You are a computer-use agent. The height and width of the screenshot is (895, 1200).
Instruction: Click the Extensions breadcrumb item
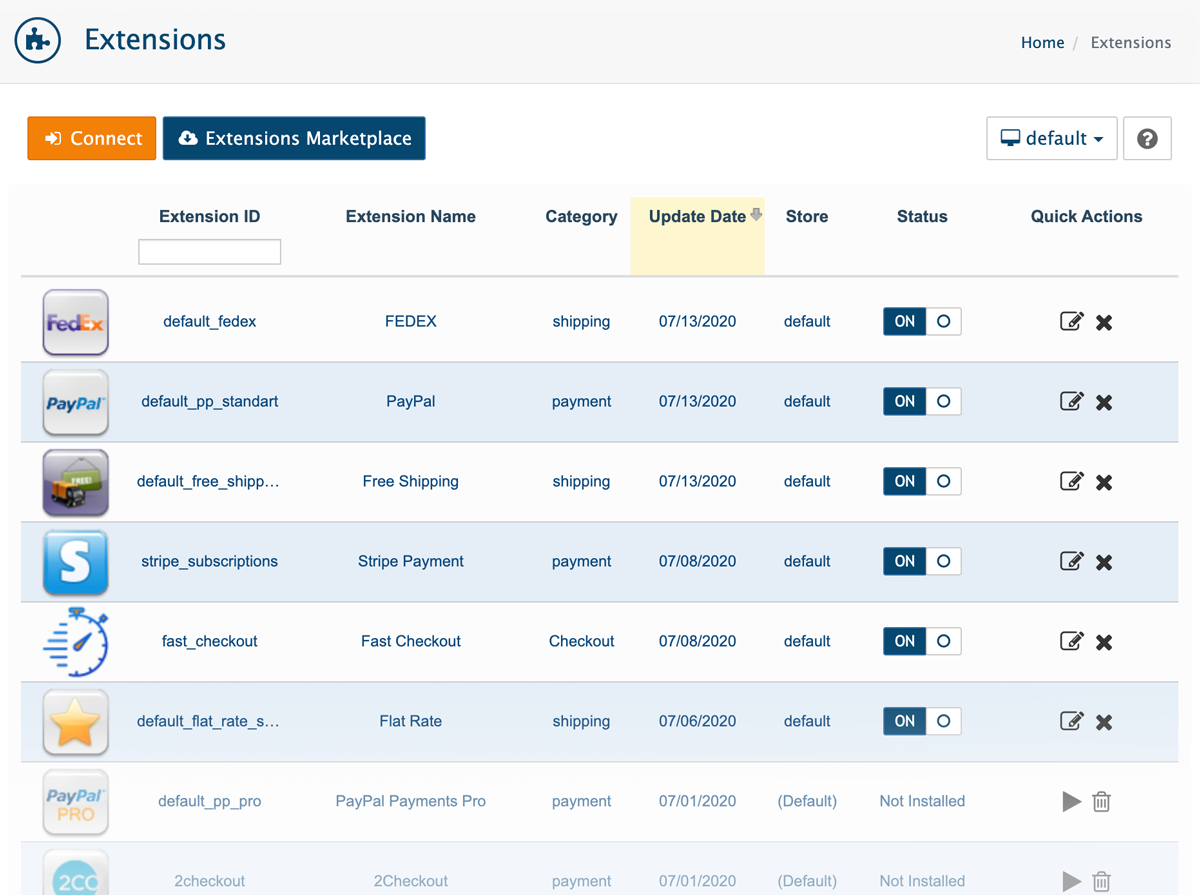pos(1131,42)
